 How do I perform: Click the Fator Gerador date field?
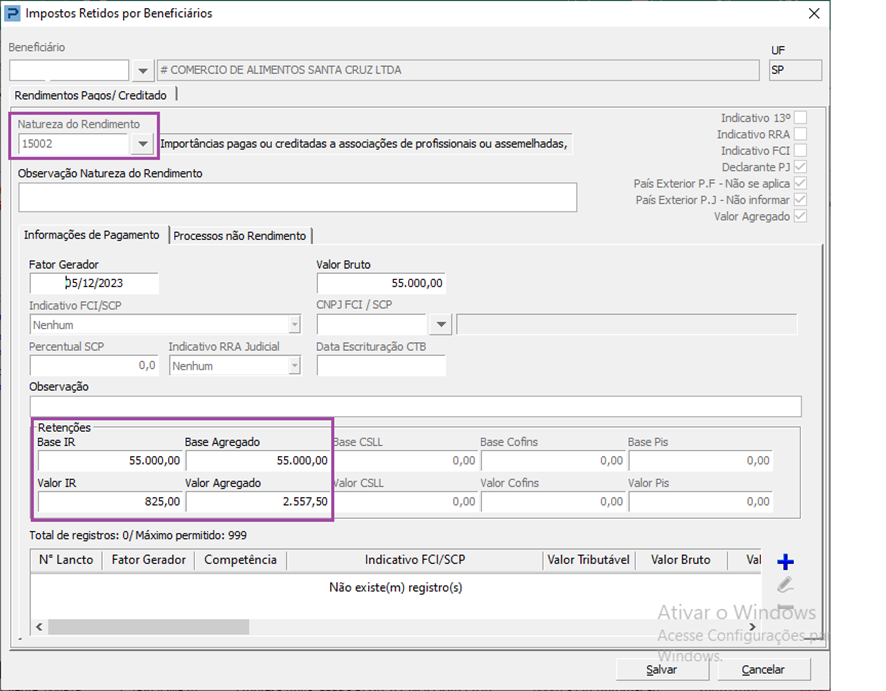[94, 283]
